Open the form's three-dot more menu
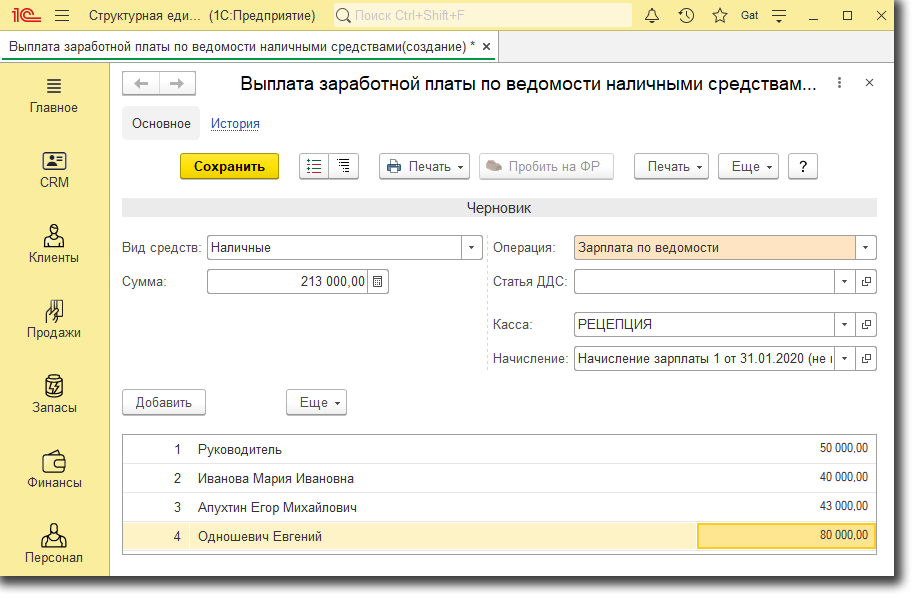The image size is (920, 600). (x=840, y=83)
